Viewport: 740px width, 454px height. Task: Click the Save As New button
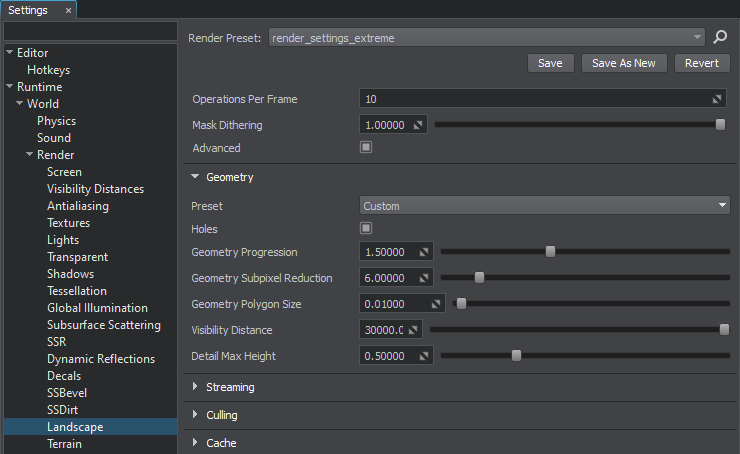(623, 63)
